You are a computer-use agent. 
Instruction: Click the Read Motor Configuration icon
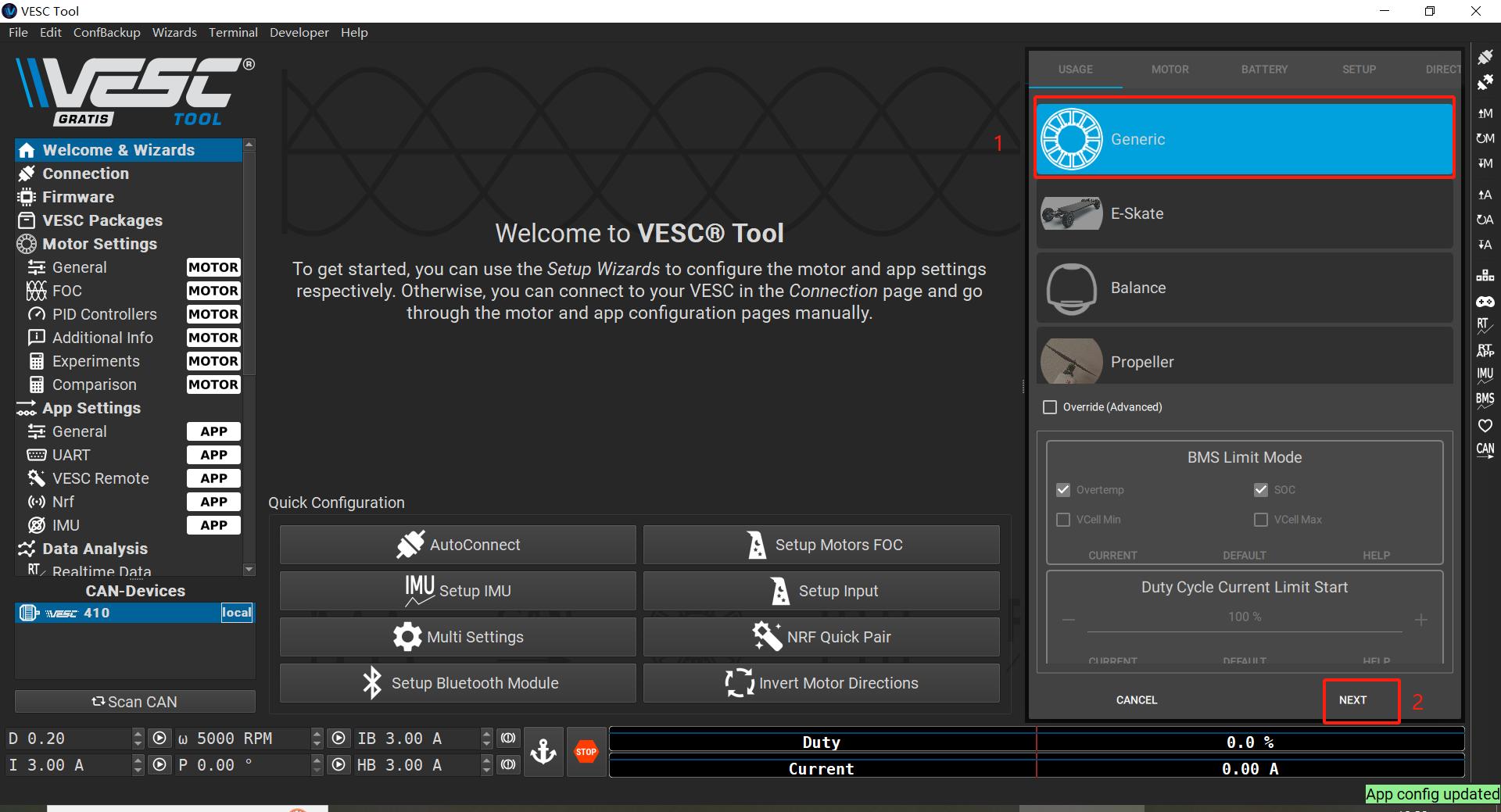(x=1485, y=113)
